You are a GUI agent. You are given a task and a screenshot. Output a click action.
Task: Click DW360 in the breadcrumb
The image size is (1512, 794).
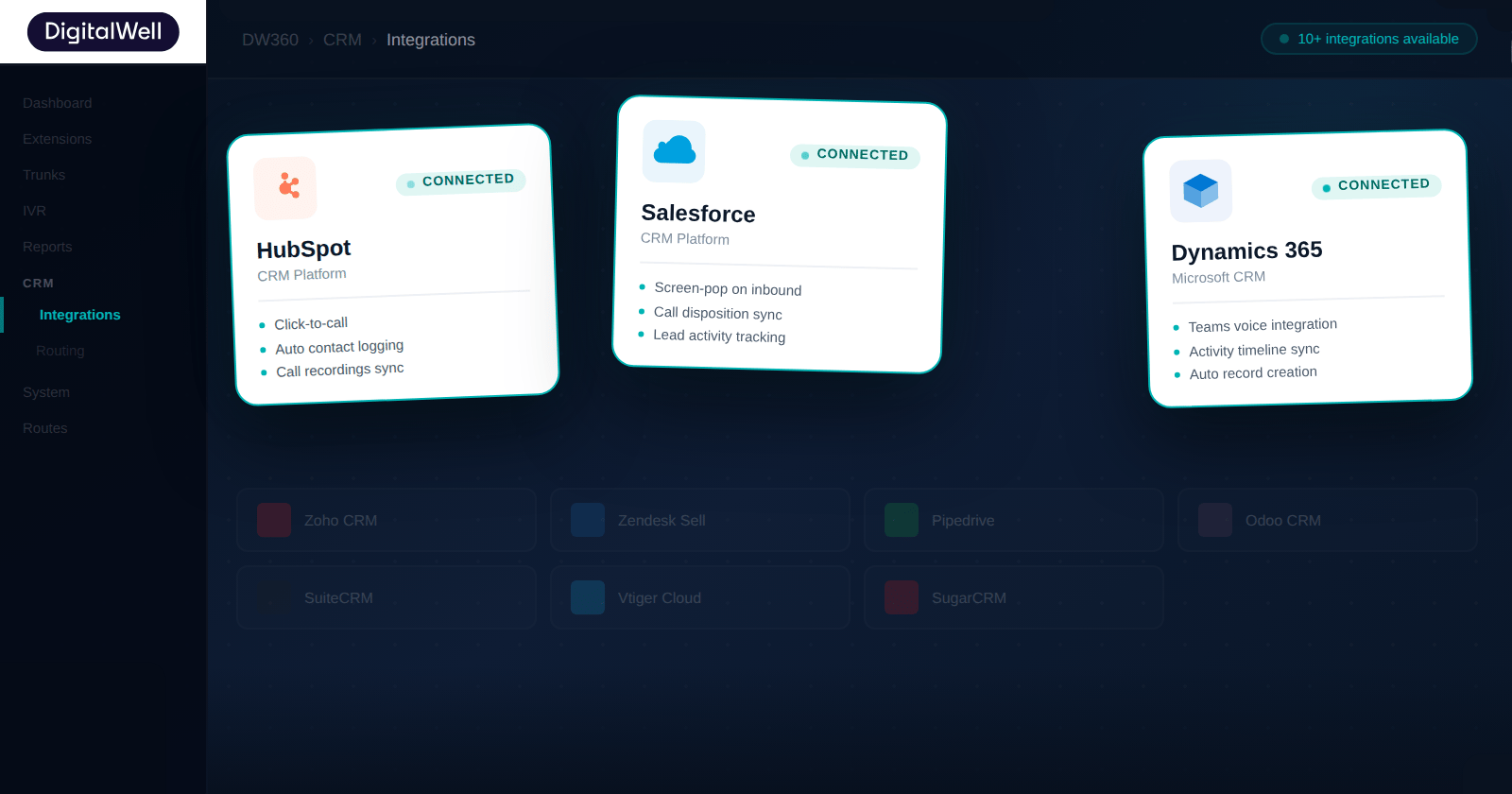(270, 40)
